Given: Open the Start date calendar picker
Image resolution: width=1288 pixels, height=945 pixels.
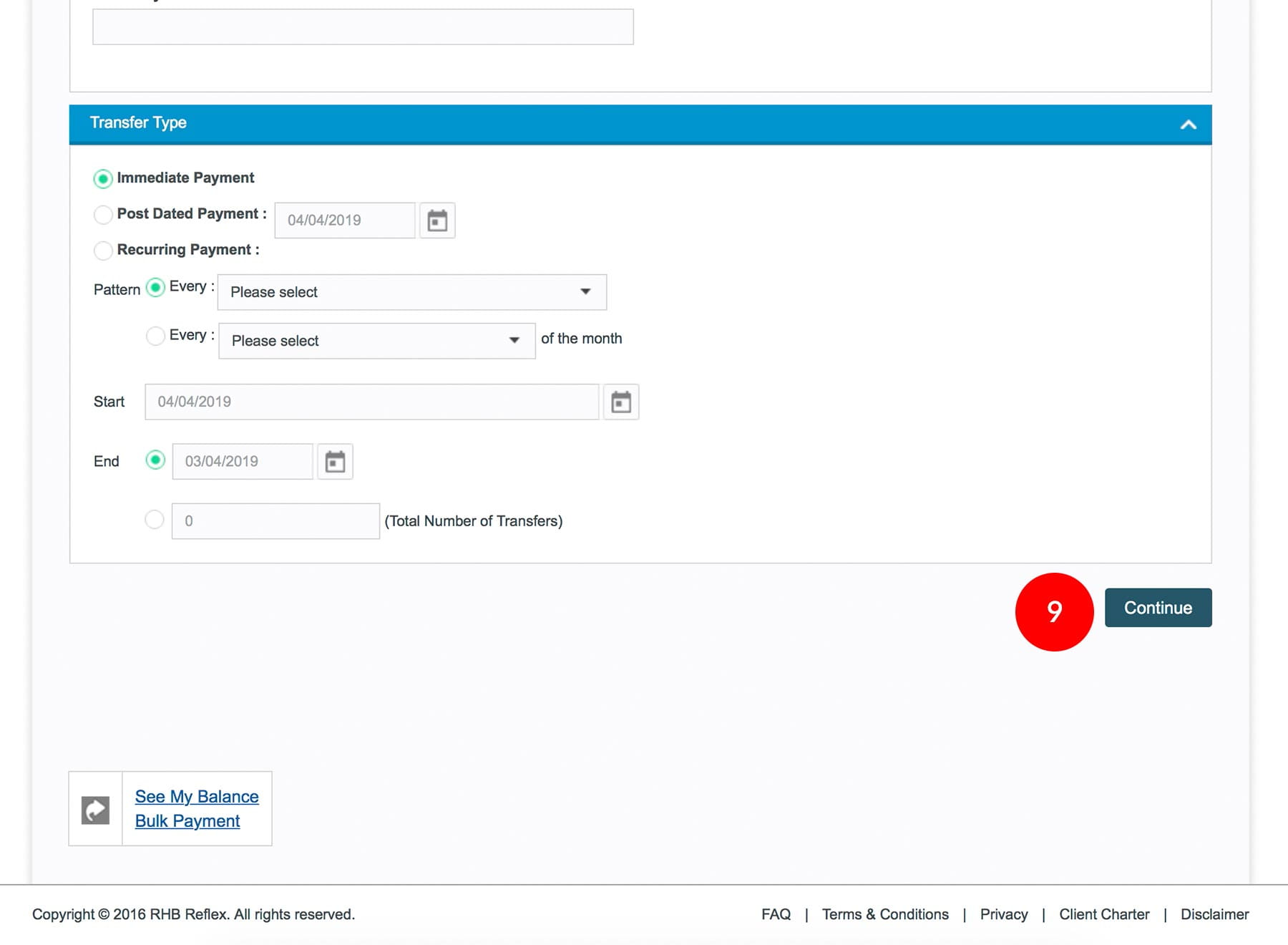Looking at the screenshot, I should [x=620, y=402].
